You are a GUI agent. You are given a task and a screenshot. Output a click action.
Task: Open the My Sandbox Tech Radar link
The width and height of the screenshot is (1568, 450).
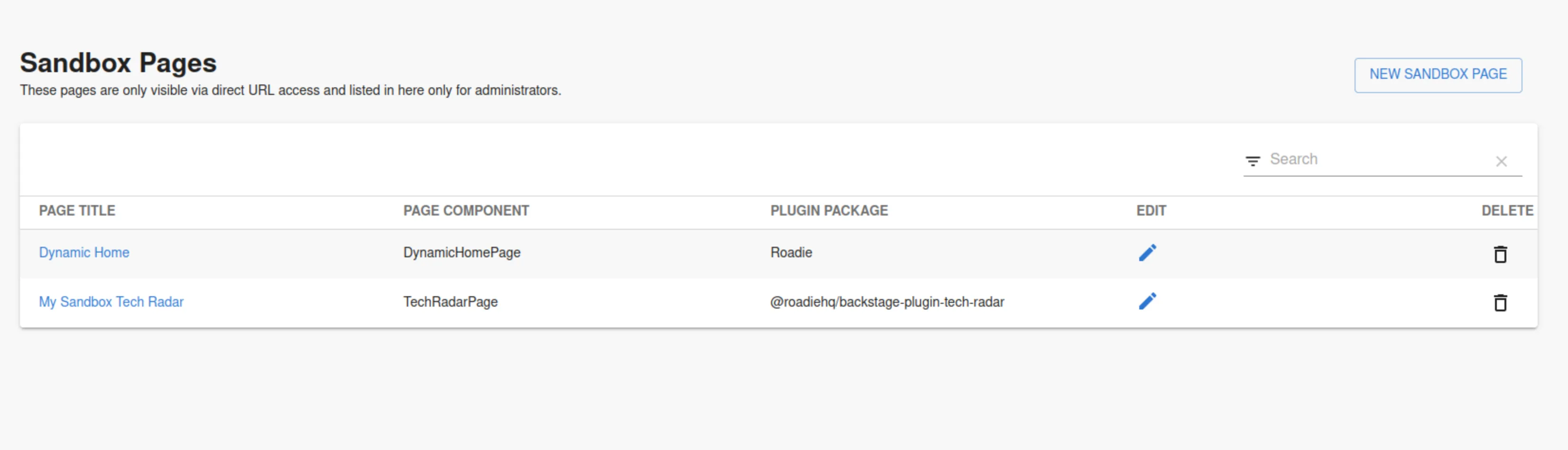coord(111,301)
